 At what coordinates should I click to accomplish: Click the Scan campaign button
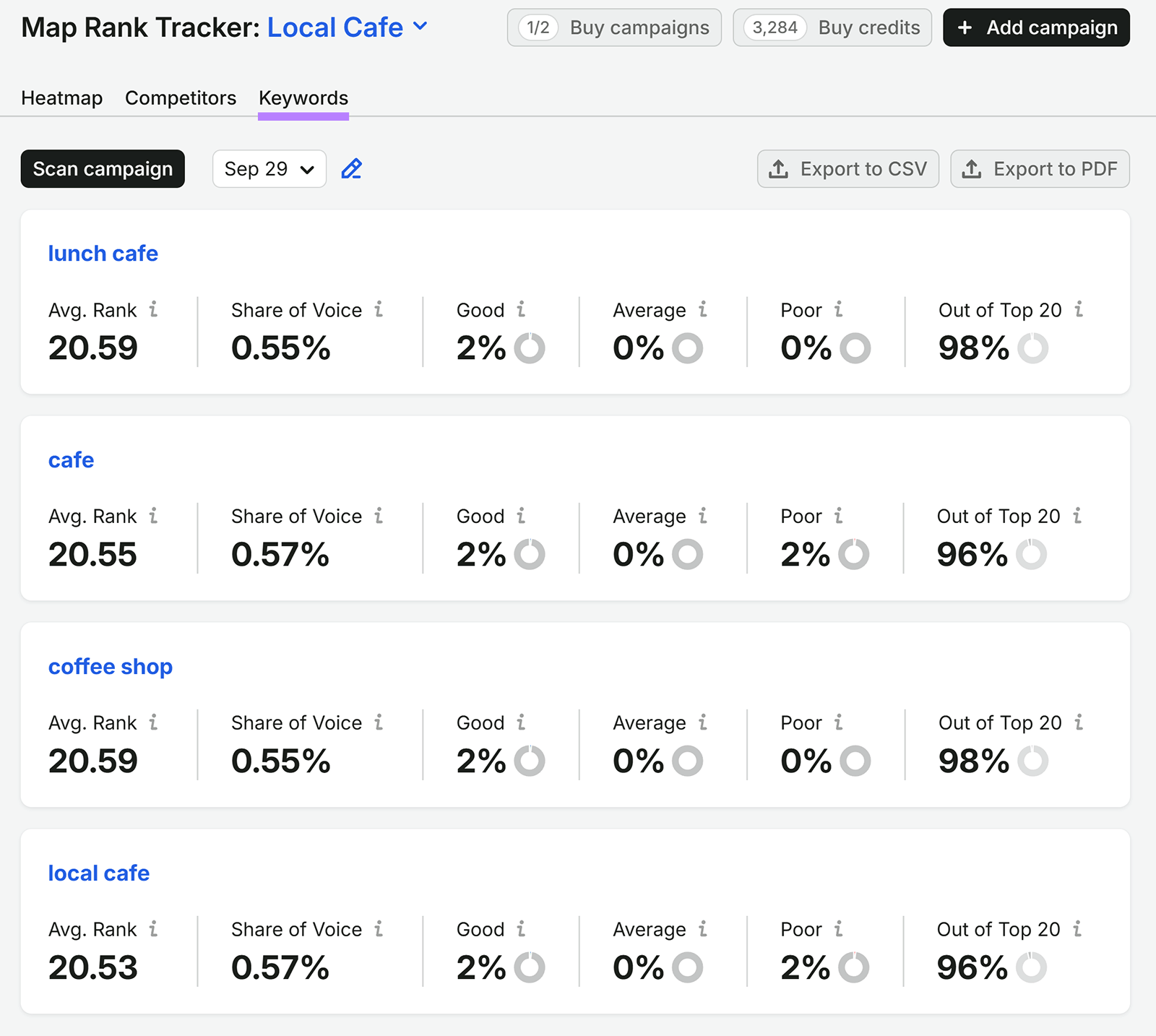pyautogui.click(x=103, y=169)
